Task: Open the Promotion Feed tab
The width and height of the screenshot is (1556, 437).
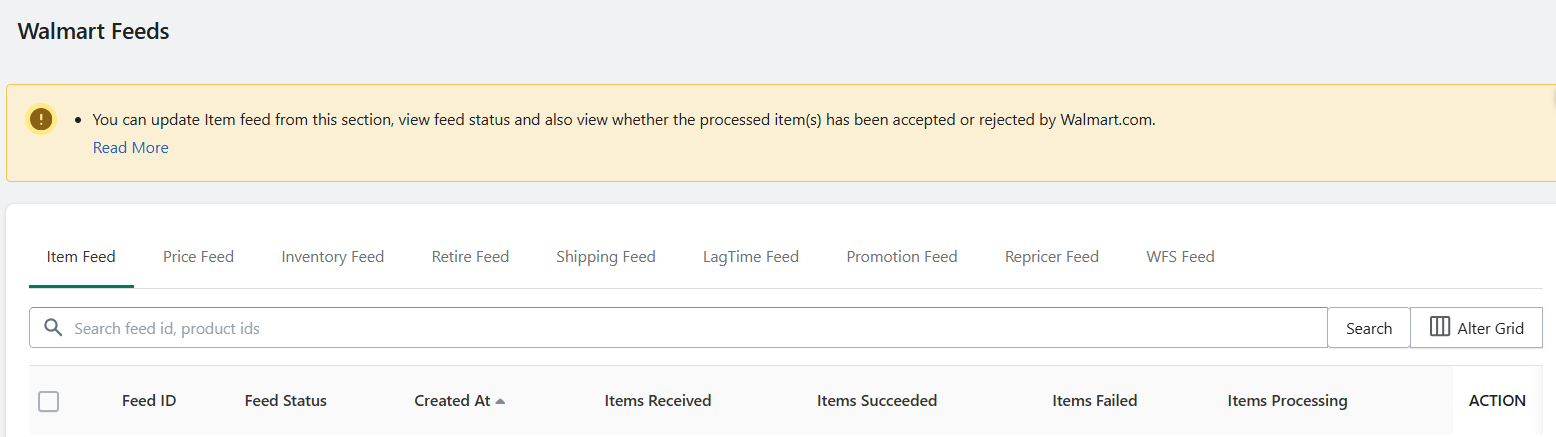Action: point(902,257)
